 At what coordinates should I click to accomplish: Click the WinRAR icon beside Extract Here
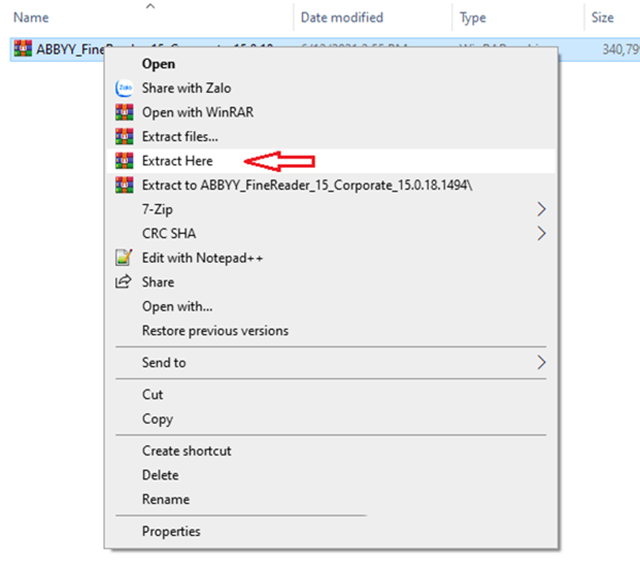click(x=124, y=161)
